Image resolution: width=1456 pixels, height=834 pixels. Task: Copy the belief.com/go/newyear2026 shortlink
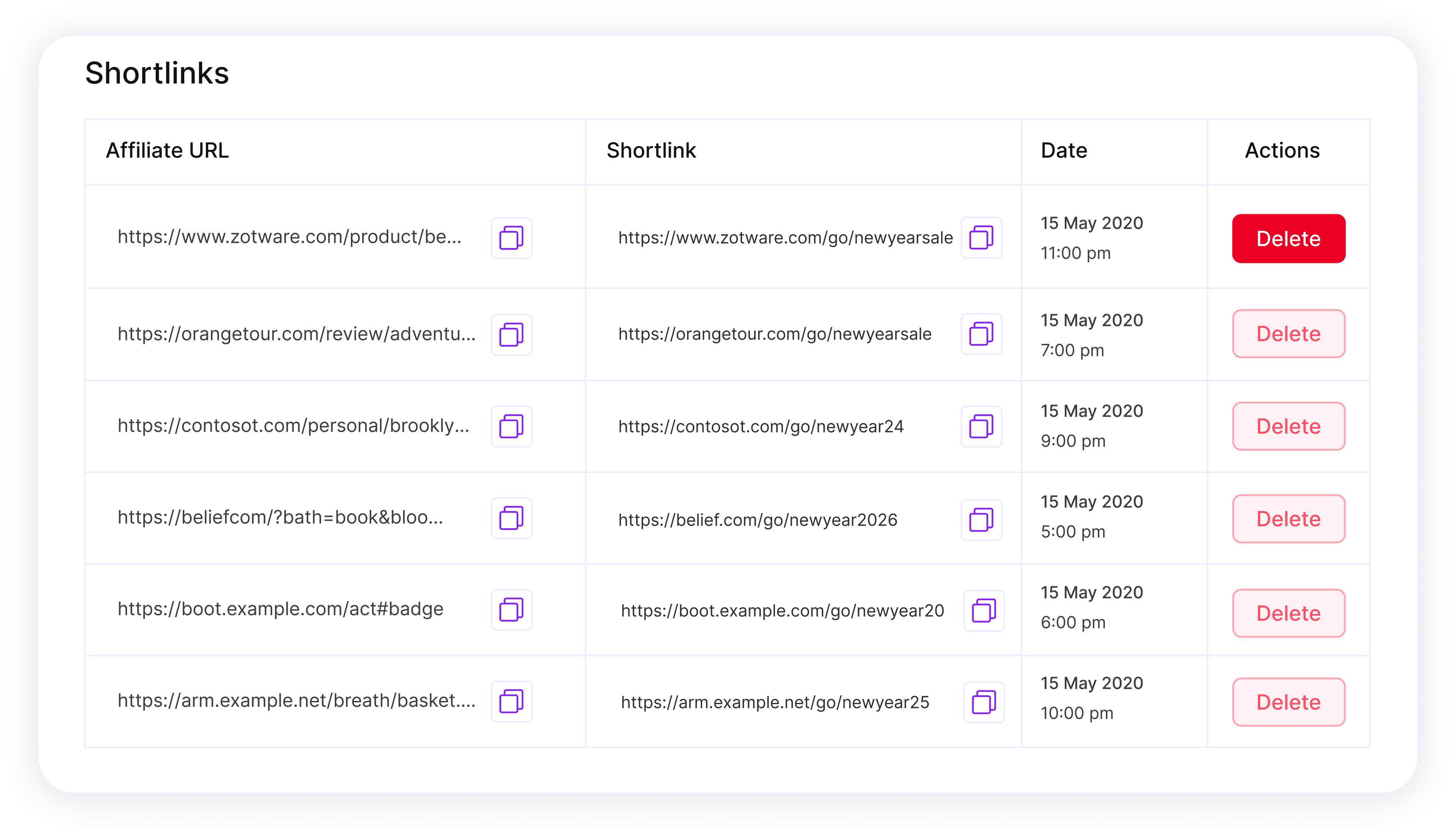(982, 519)
